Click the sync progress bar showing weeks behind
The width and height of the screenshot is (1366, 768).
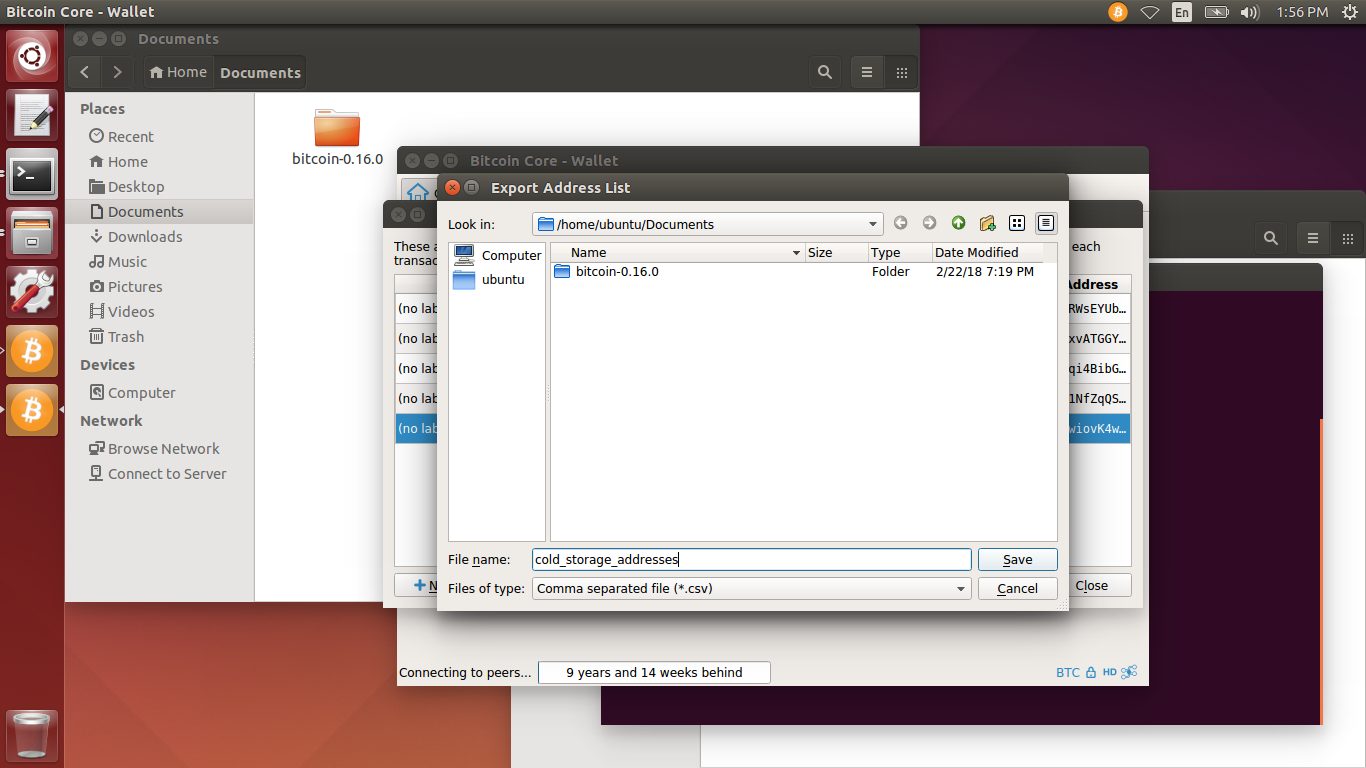[x=654, y=672]
